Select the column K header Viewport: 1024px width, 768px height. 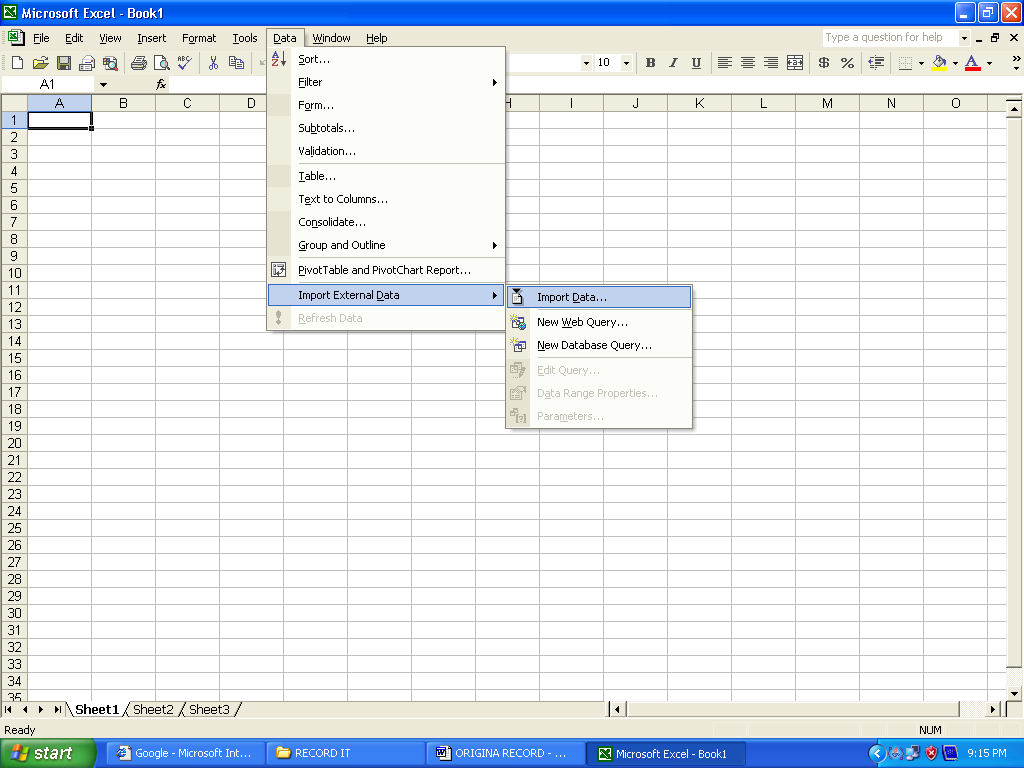click(x=699, y=103)
